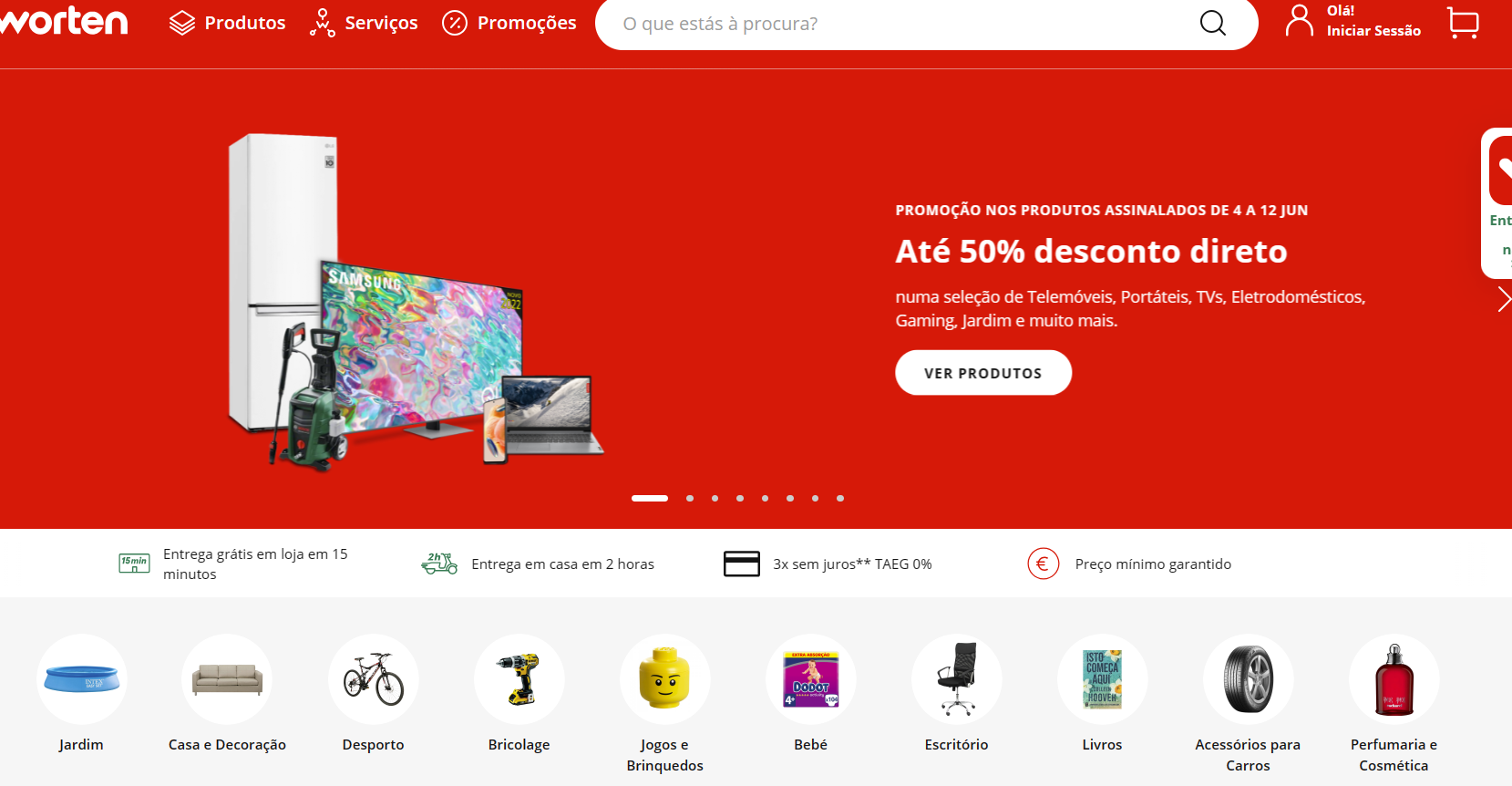
Task: Open the shopping cart icon
Action: (1463, 23)
